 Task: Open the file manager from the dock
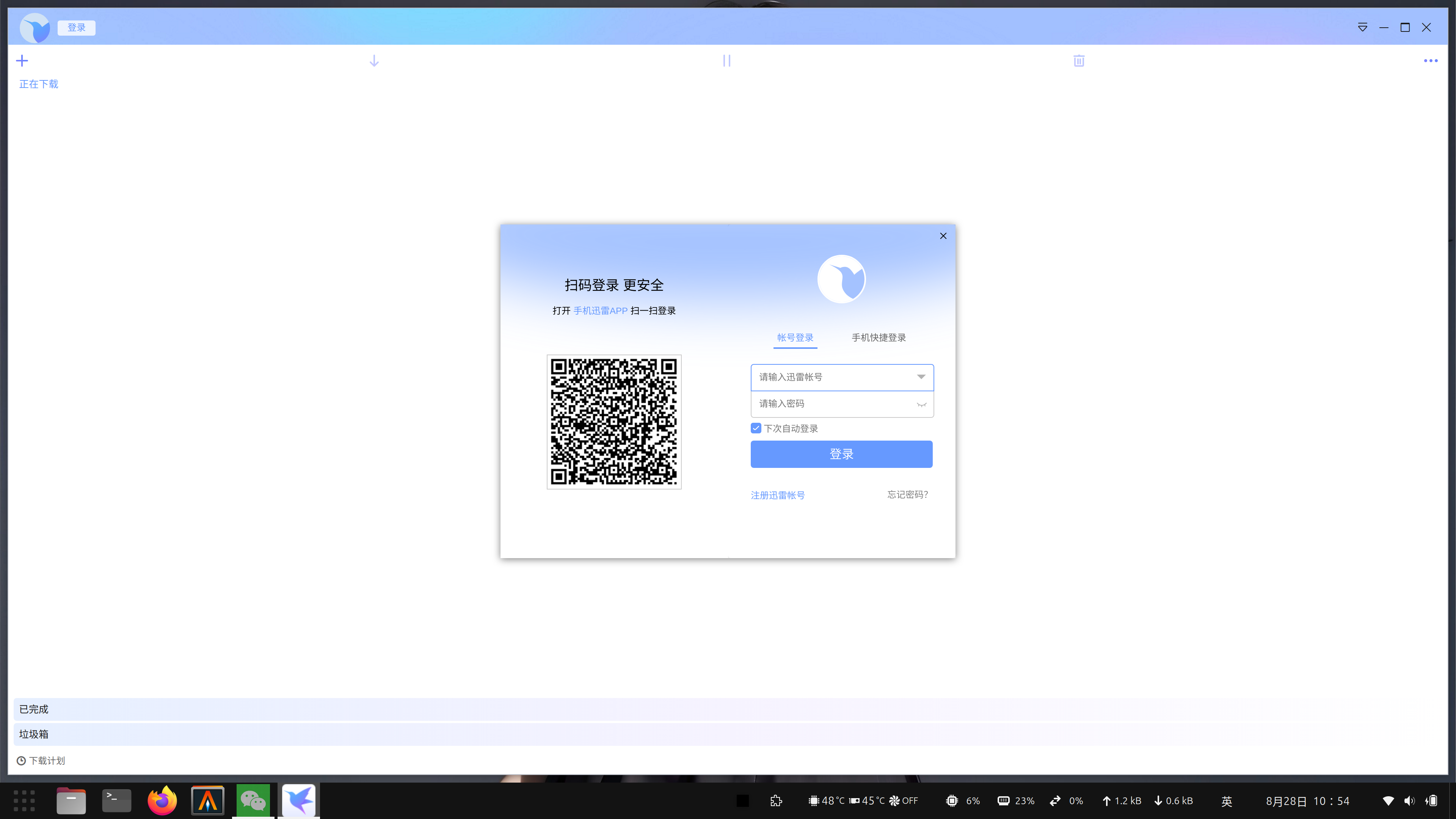(71, 801)
